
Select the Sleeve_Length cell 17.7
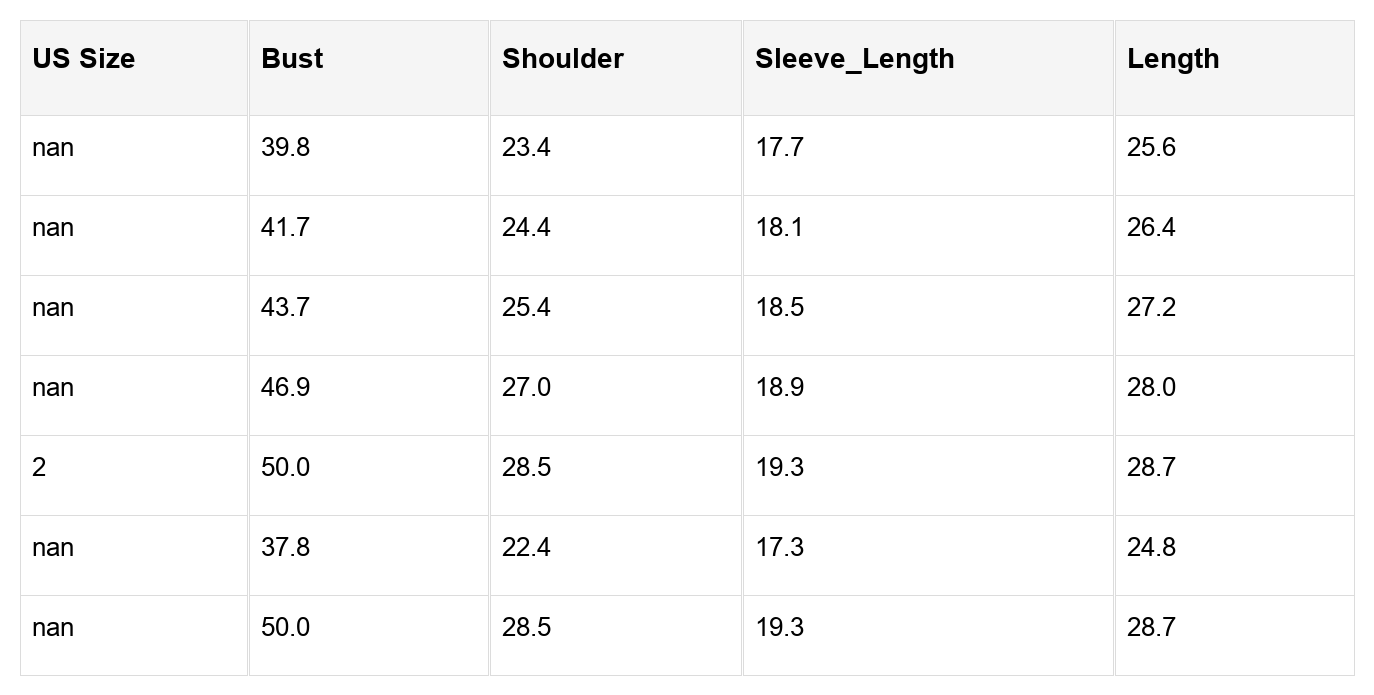pyautogui.click(x=779, y=148)
